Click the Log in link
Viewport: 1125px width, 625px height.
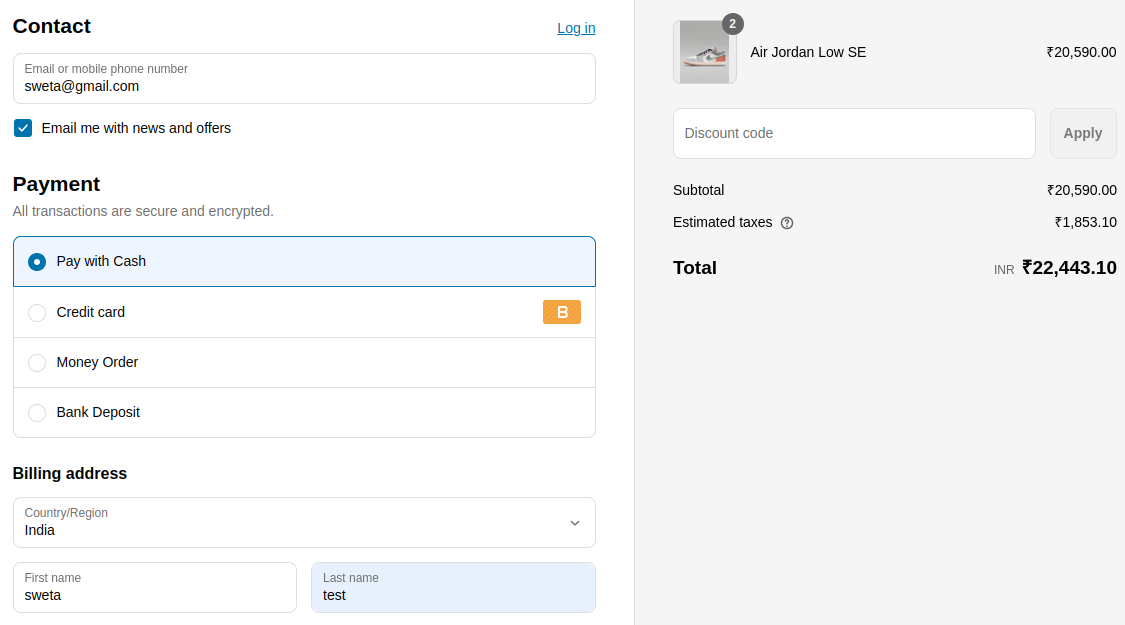[576, 28]
